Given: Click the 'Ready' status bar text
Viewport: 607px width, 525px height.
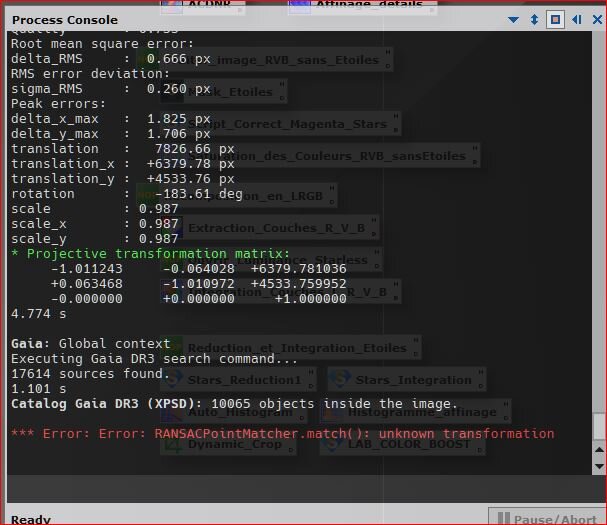Looking at the screenshot, I should [31, 519].
